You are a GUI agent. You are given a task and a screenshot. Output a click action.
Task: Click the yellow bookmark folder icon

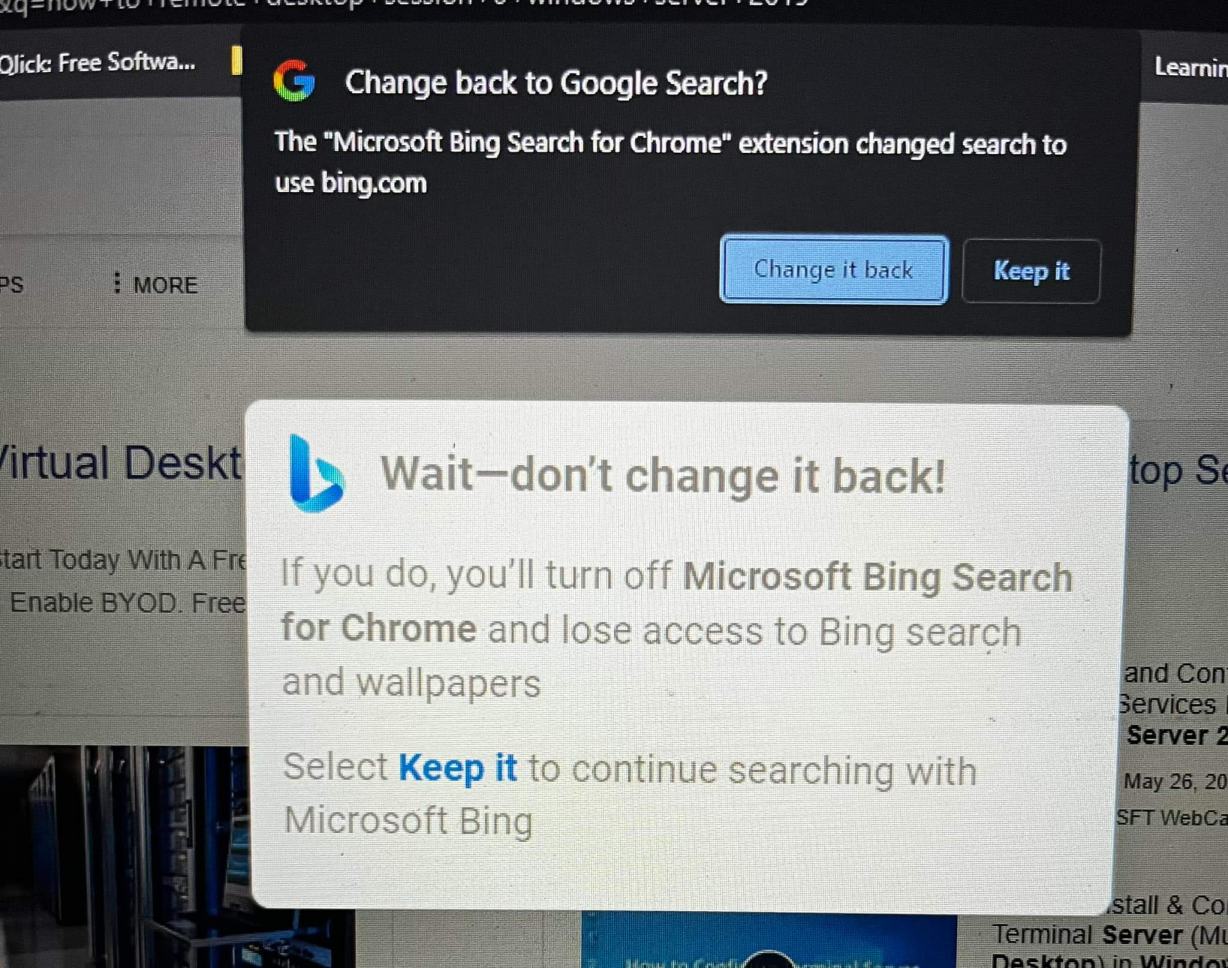[237, 60]
